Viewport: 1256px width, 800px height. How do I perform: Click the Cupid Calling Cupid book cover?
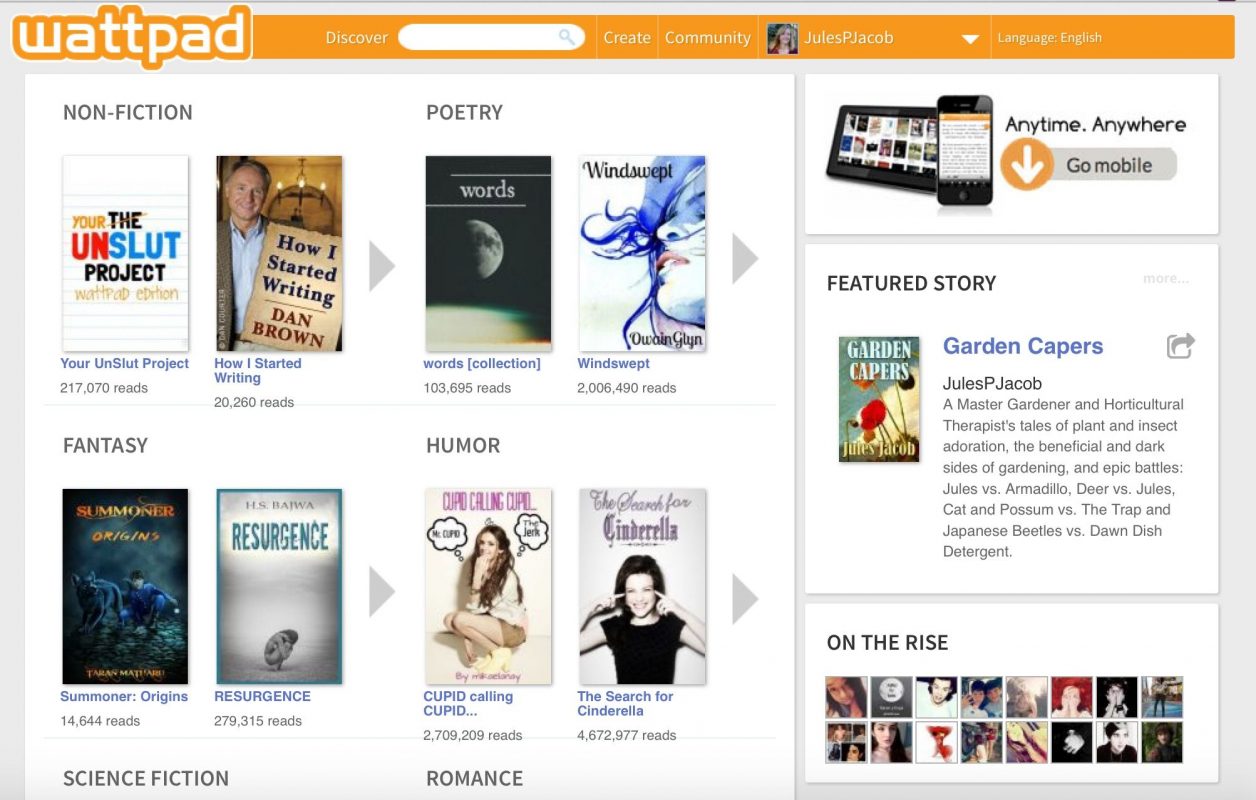(x=488, y=586)
